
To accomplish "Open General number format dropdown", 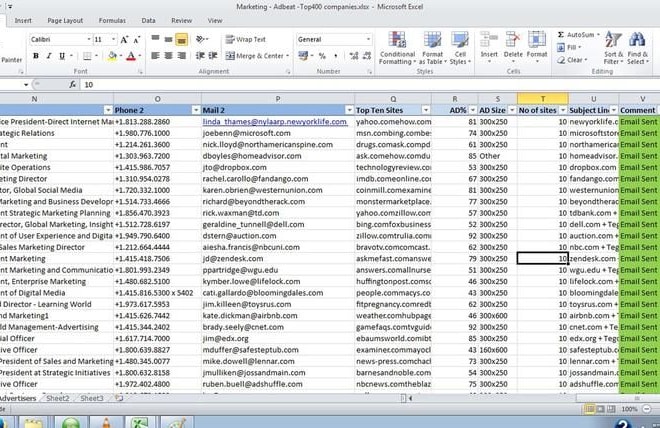I will (x=368, y=40).
